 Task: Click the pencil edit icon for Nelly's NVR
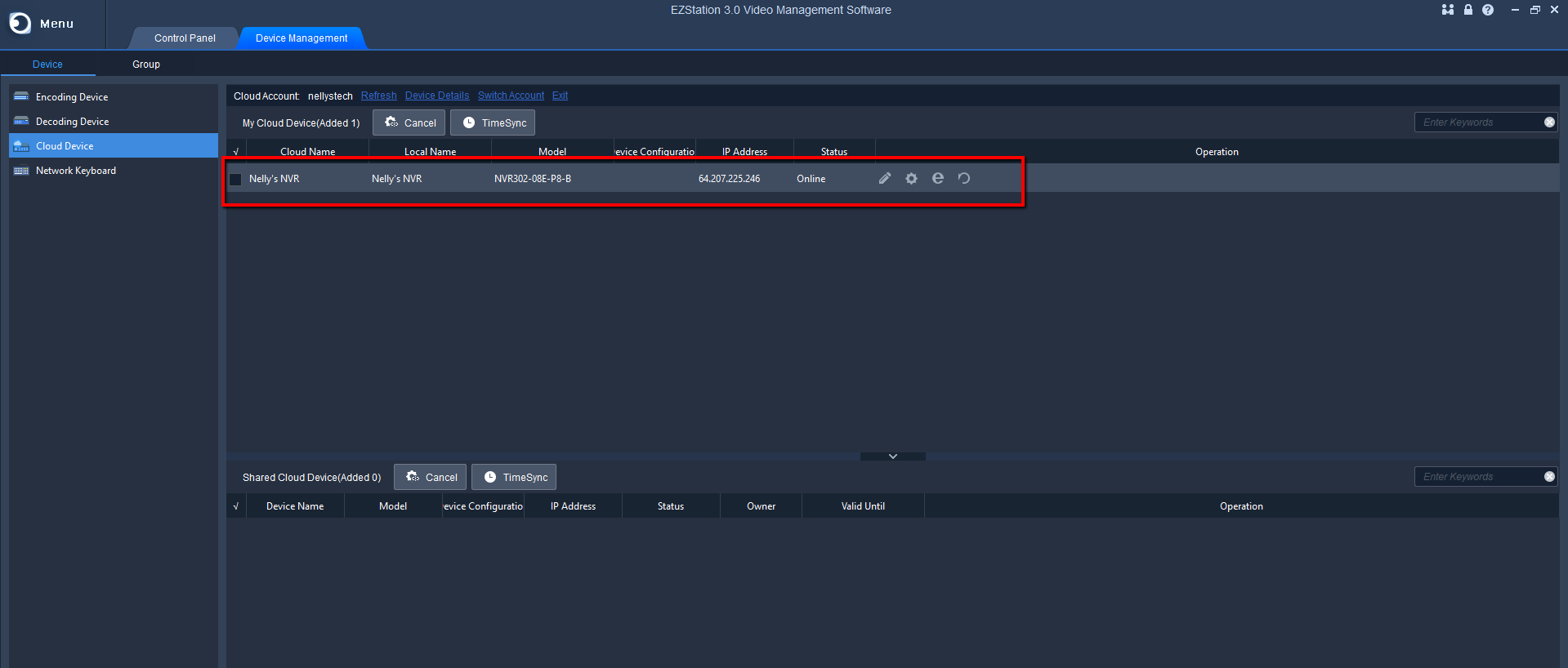pos(884,178)
